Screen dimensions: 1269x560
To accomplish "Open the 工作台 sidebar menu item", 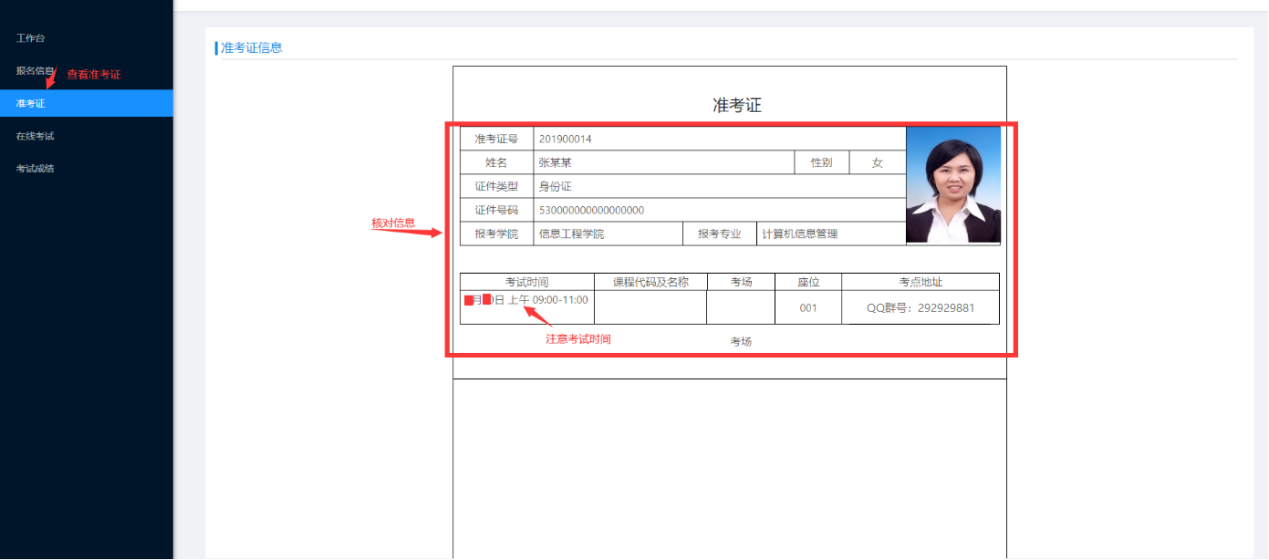I will (31, 38).
